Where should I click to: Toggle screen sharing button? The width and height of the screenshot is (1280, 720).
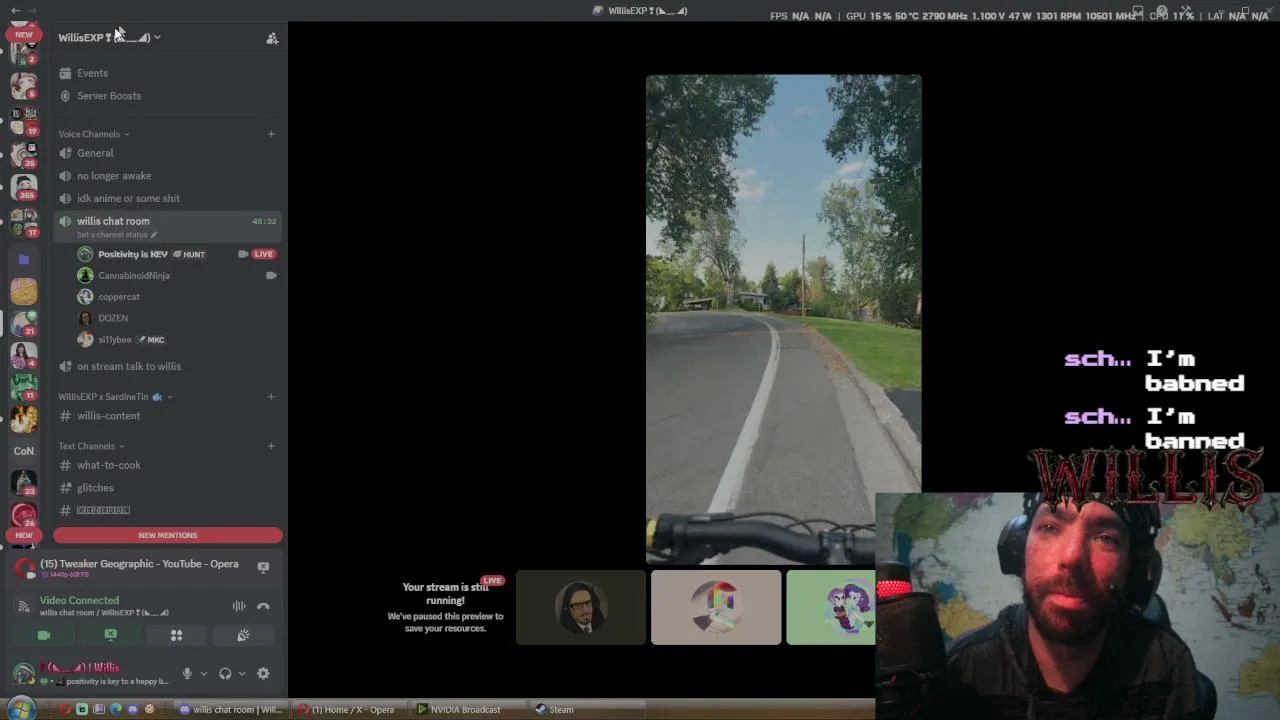click(110, 635)
